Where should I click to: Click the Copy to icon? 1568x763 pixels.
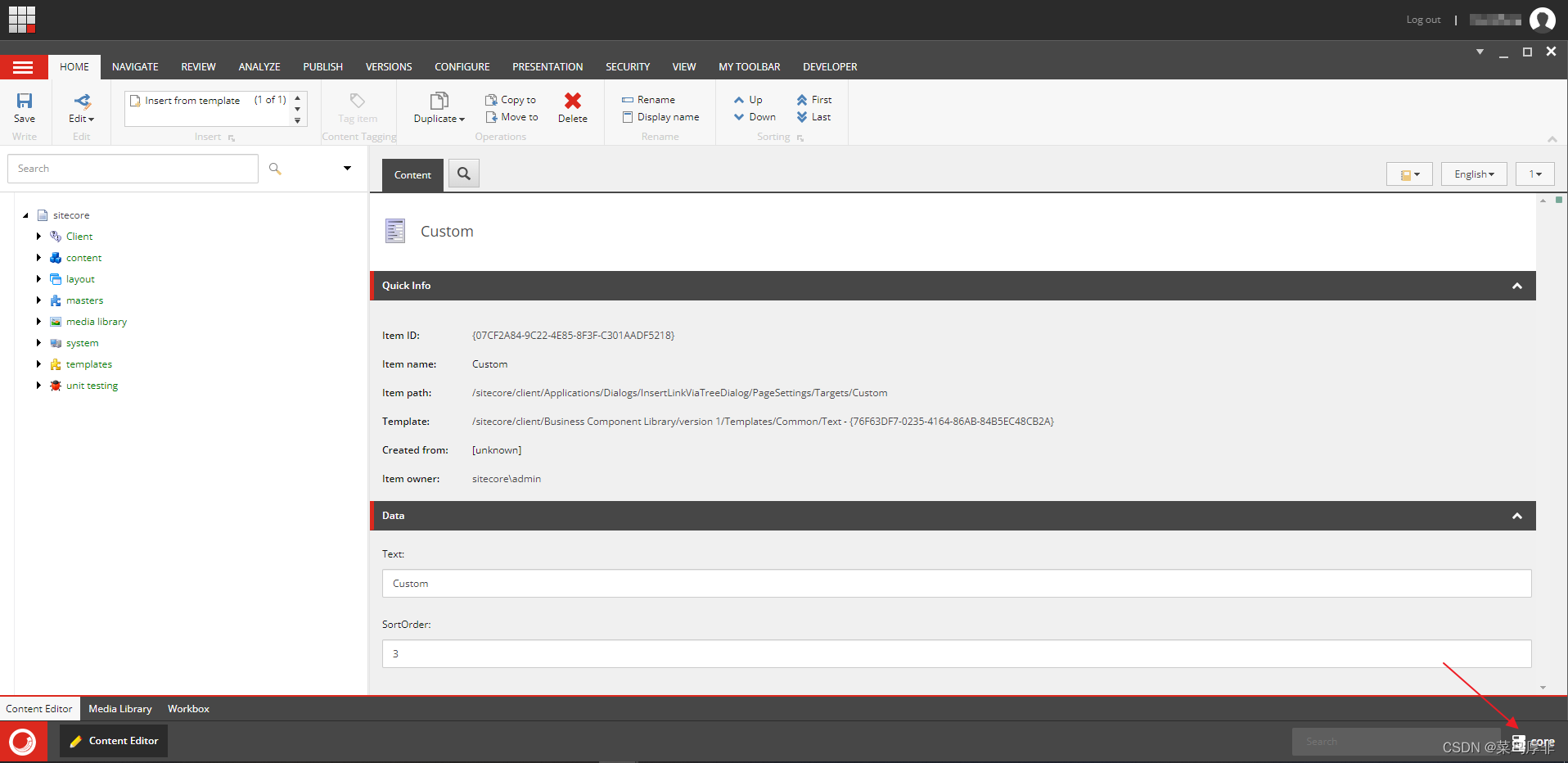pos(491,100)
